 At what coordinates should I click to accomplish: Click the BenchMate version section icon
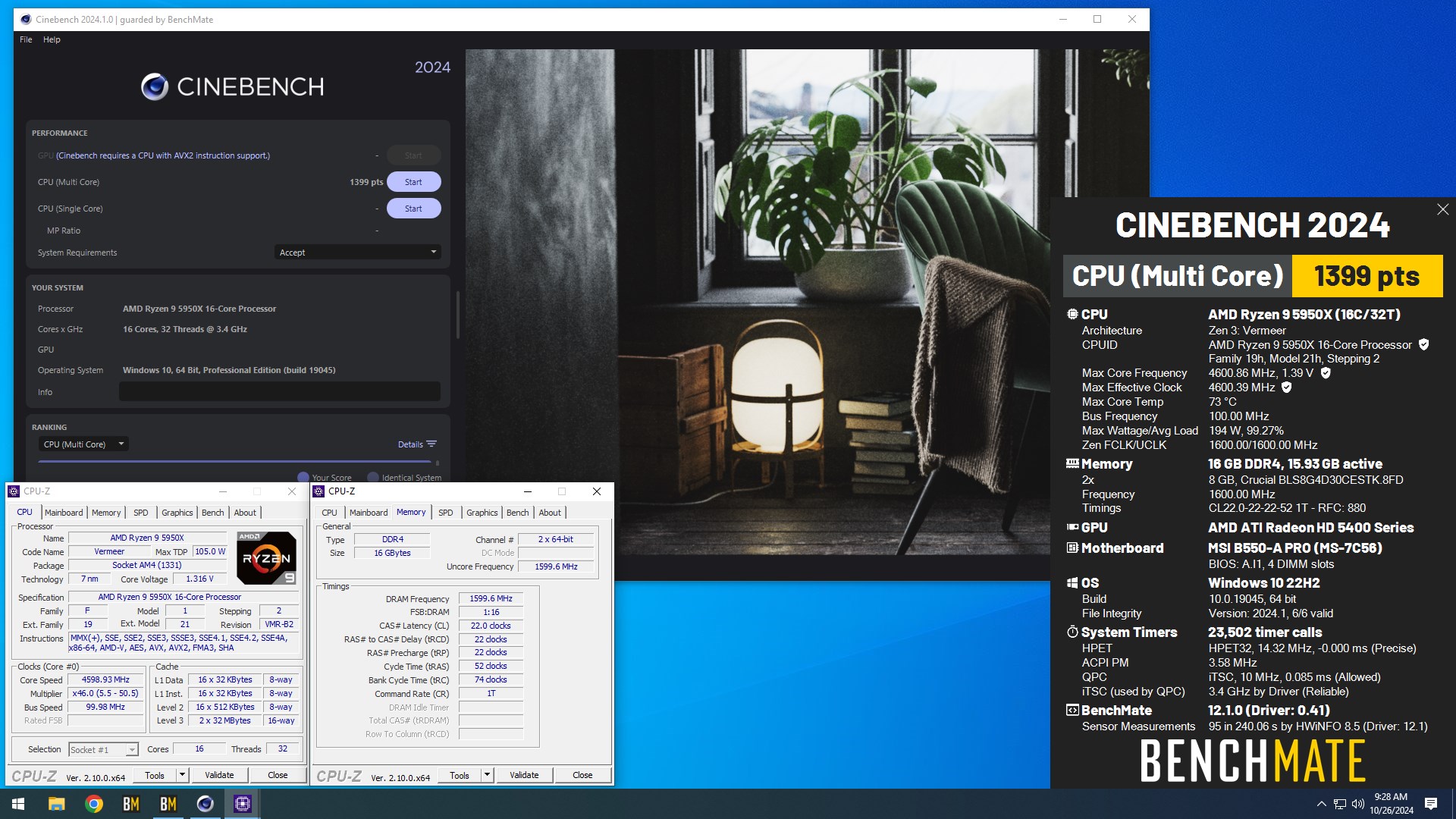point(1072,710)
